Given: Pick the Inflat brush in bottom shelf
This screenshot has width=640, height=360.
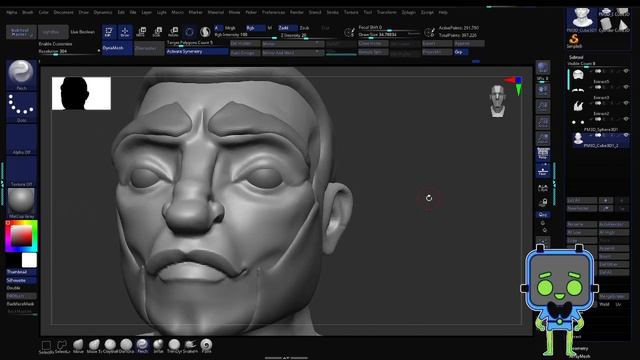Looking at the screenshot, I should click(158, 346).
